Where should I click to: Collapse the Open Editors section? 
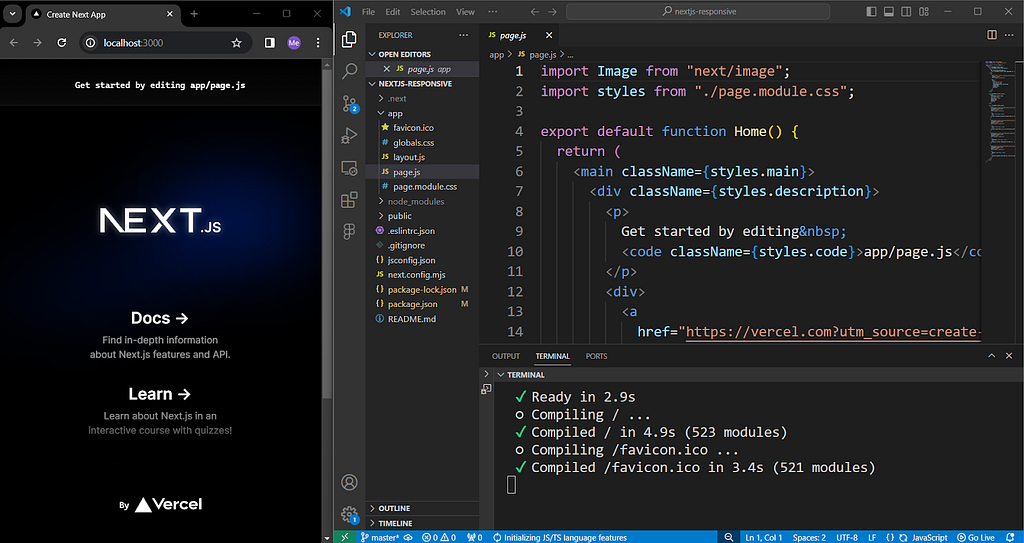[x=422, y=54]
